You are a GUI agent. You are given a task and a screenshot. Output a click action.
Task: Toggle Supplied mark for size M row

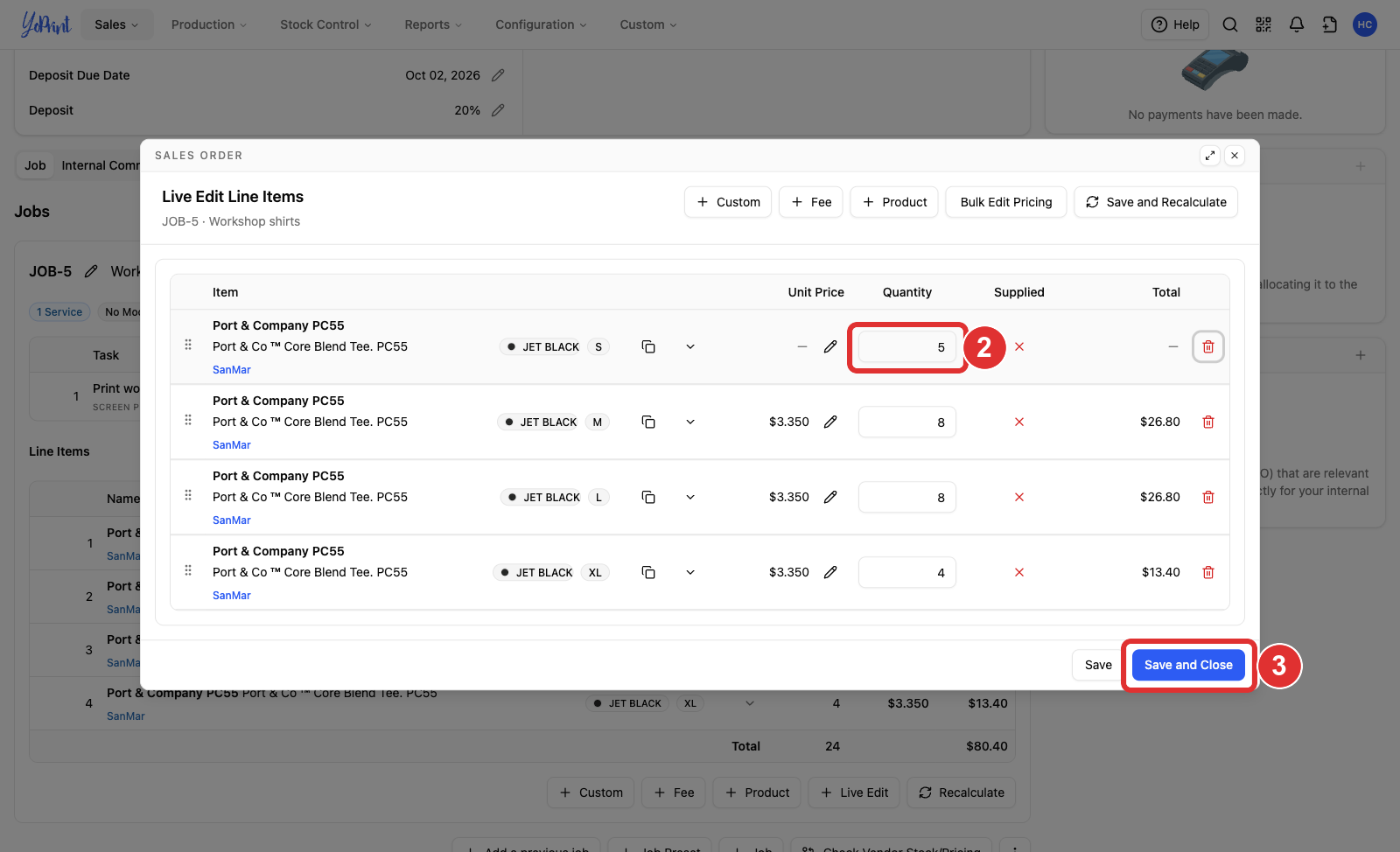(1019, 423)
